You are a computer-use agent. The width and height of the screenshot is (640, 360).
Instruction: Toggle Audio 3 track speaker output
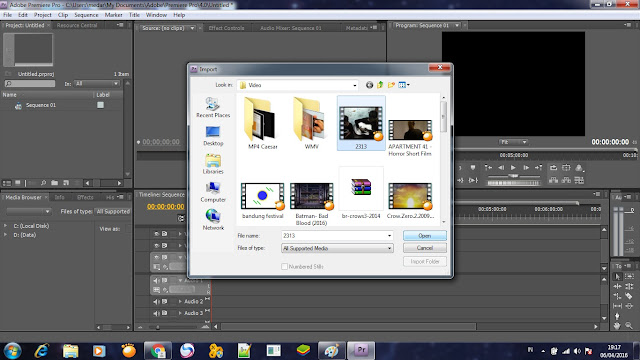156,313
